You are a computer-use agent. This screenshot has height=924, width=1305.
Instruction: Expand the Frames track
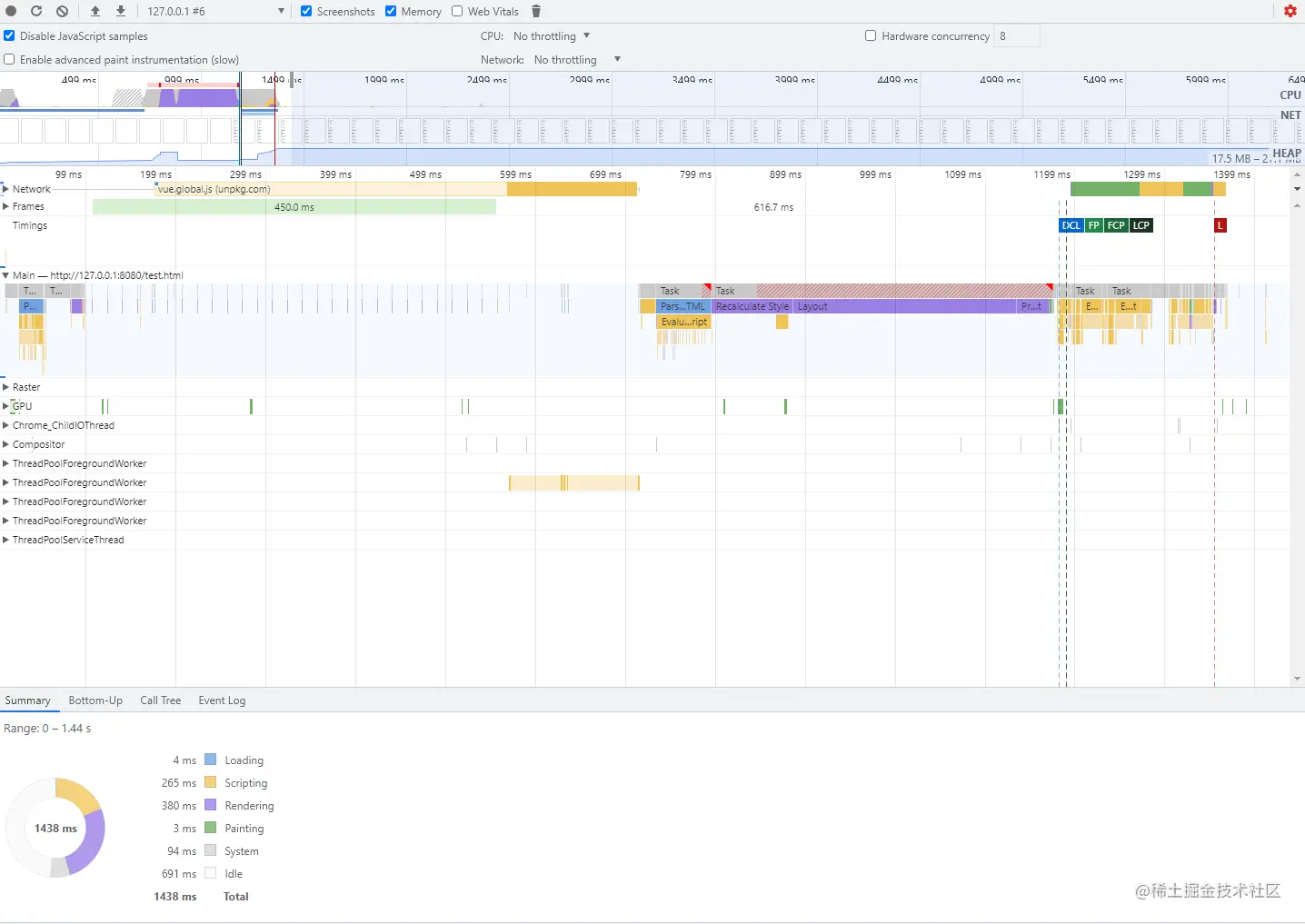click(5, 206)
